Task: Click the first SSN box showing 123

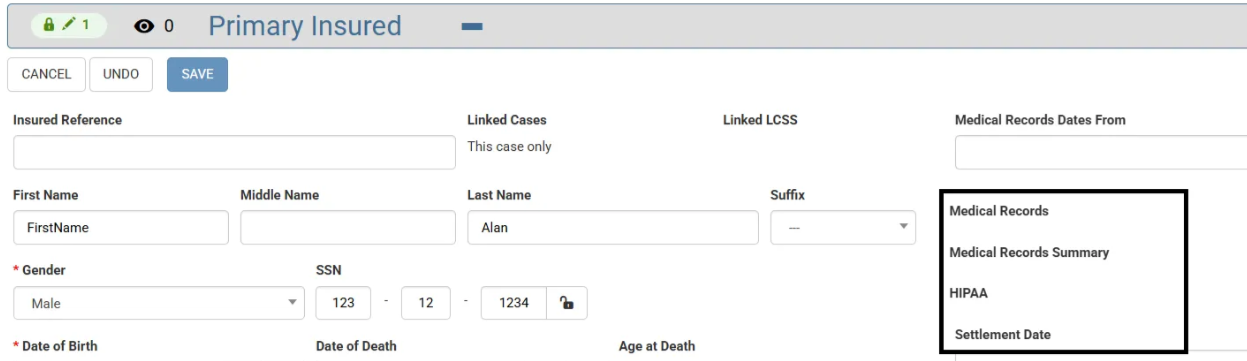Action: click(344, 303)
